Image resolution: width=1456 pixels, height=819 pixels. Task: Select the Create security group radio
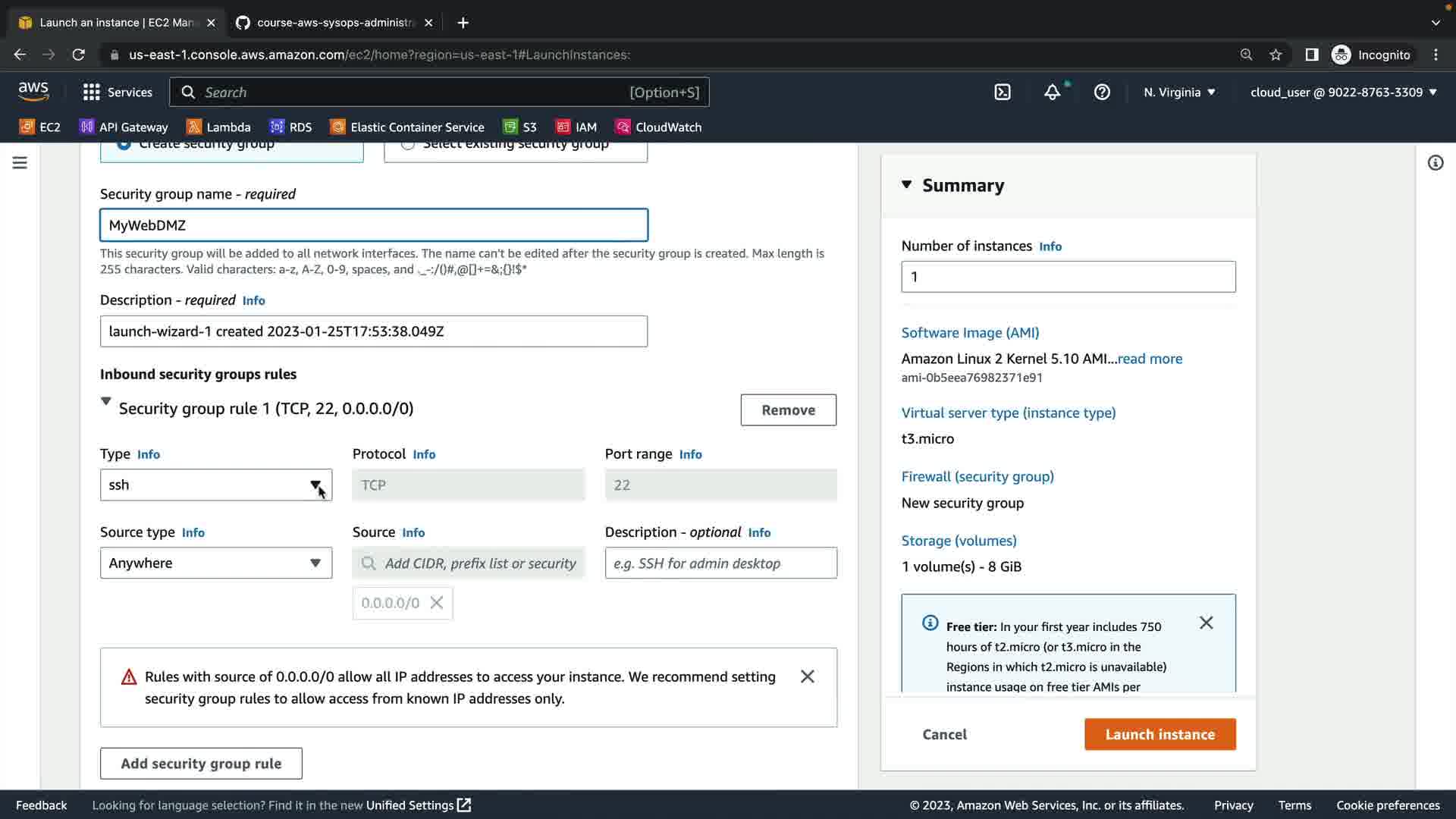coord(124,144)
